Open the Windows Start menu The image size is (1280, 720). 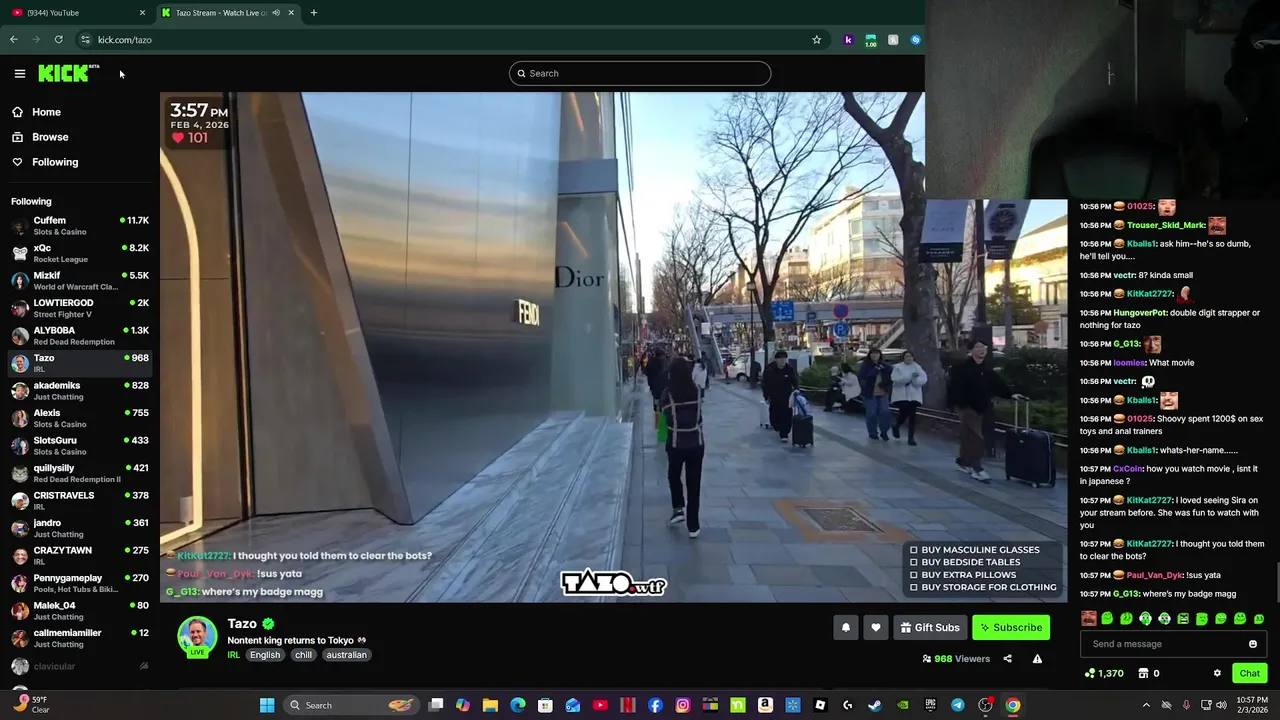point(267,705)
